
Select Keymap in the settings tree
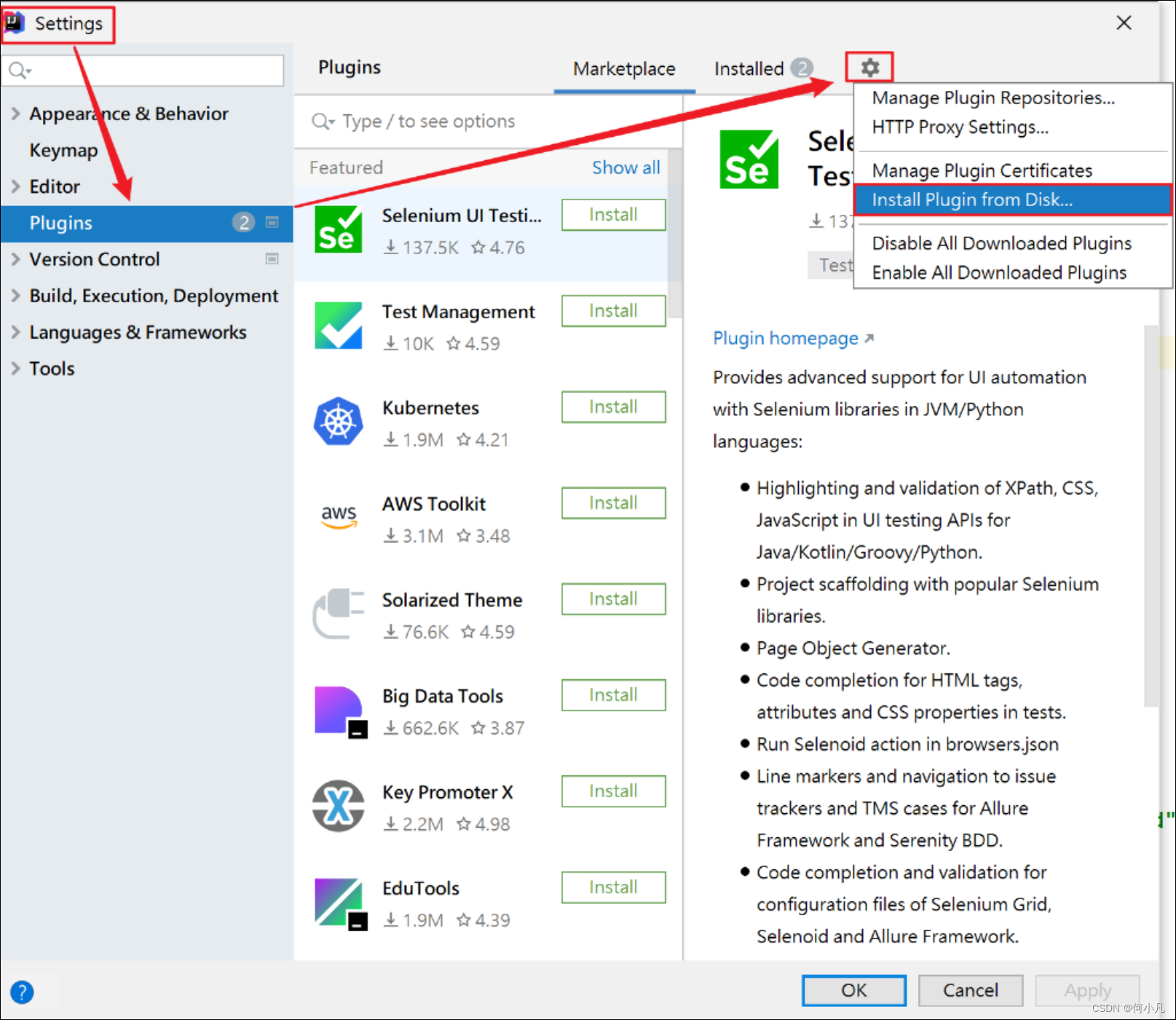(x=63, y=150)
